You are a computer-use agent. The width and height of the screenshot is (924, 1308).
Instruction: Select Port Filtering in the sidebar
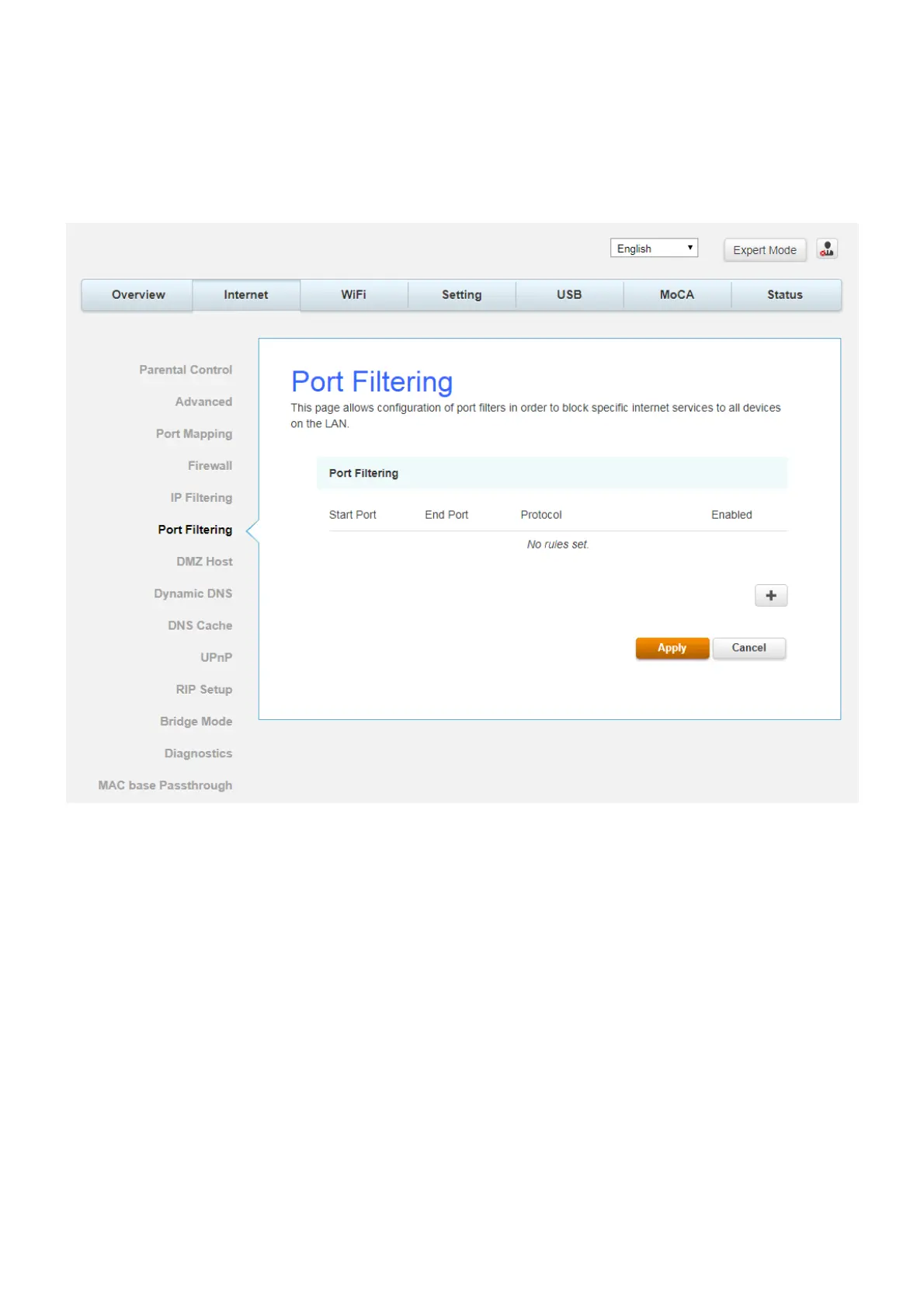tap(195, 529)
